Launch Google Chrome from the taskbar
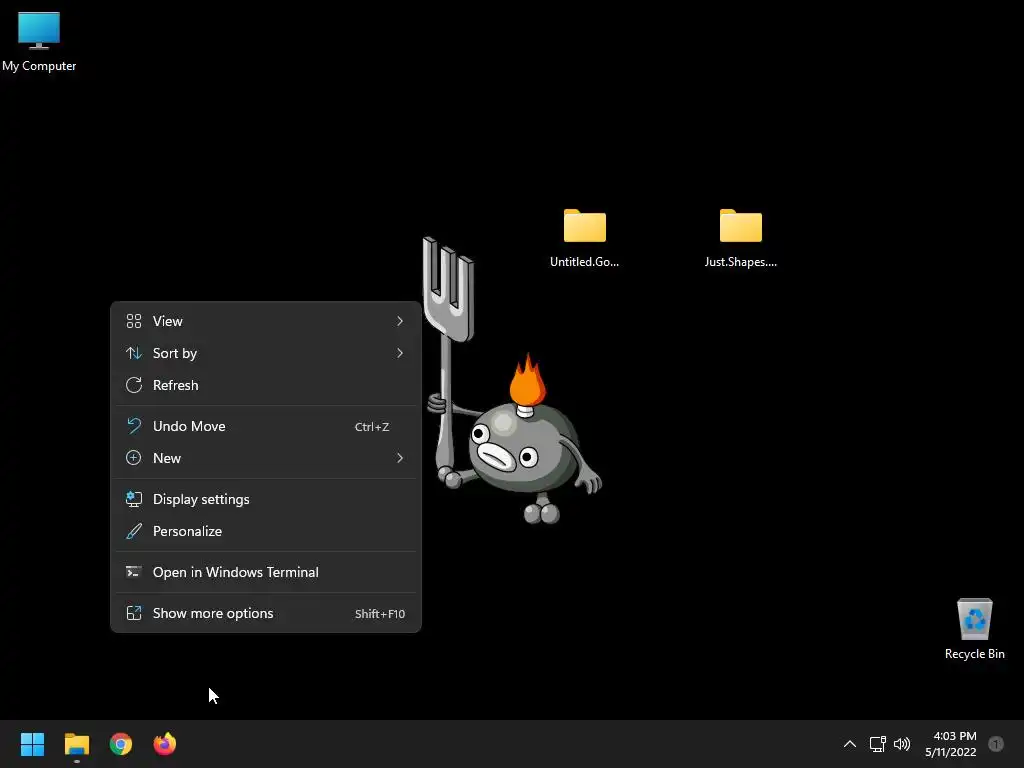Image resolution: width=1024 pixels, height=768 pixels. [121, 744]
